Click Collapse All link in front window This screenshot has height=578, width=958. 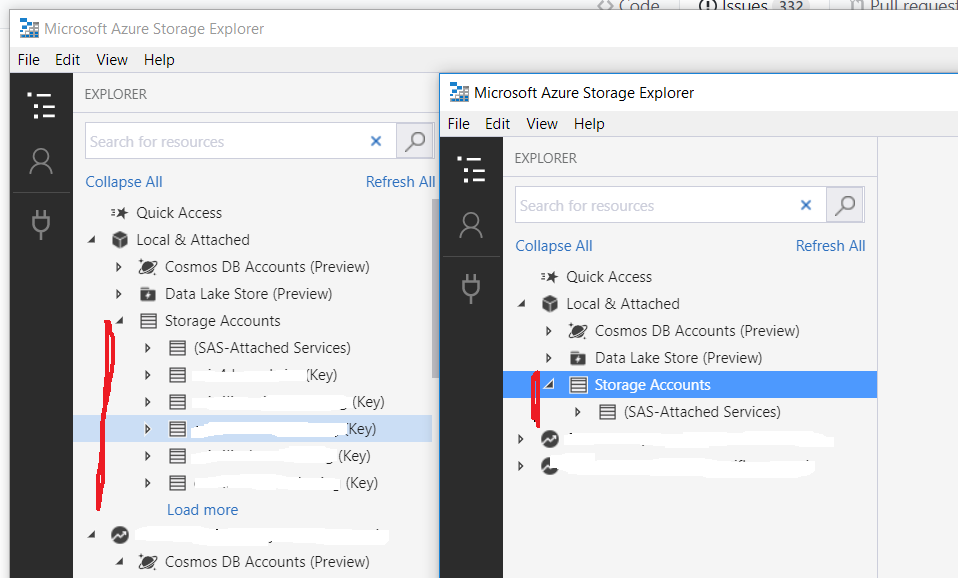[x=554, y=246]
